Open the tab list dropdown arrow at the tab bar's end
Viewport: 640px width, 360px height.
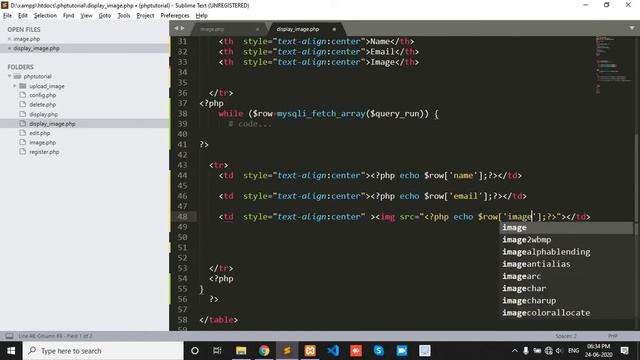[x=632, y=28]
